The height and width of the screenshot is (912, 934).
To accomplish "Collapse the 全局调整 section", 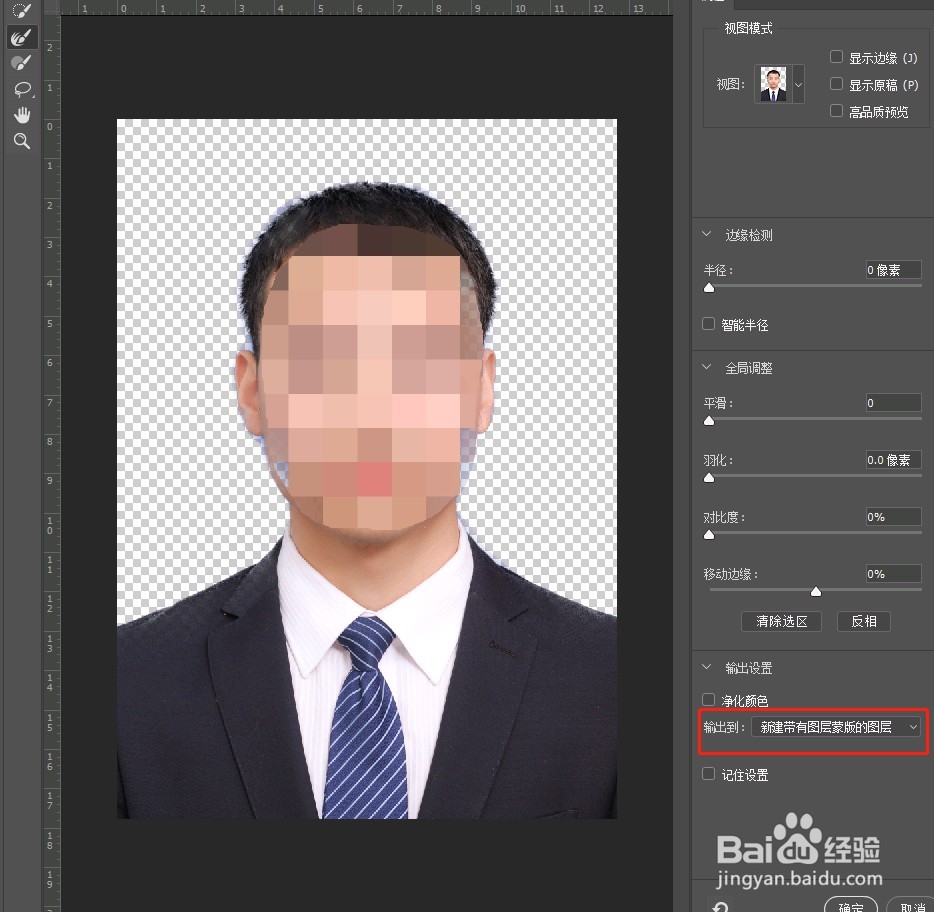I will (x=706, y=367).
